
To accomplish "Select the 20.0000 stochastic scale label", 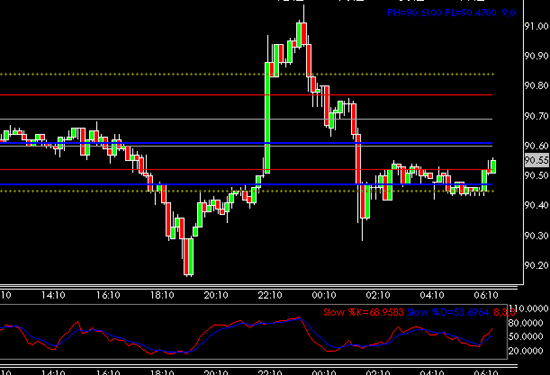I will [525, 350].
